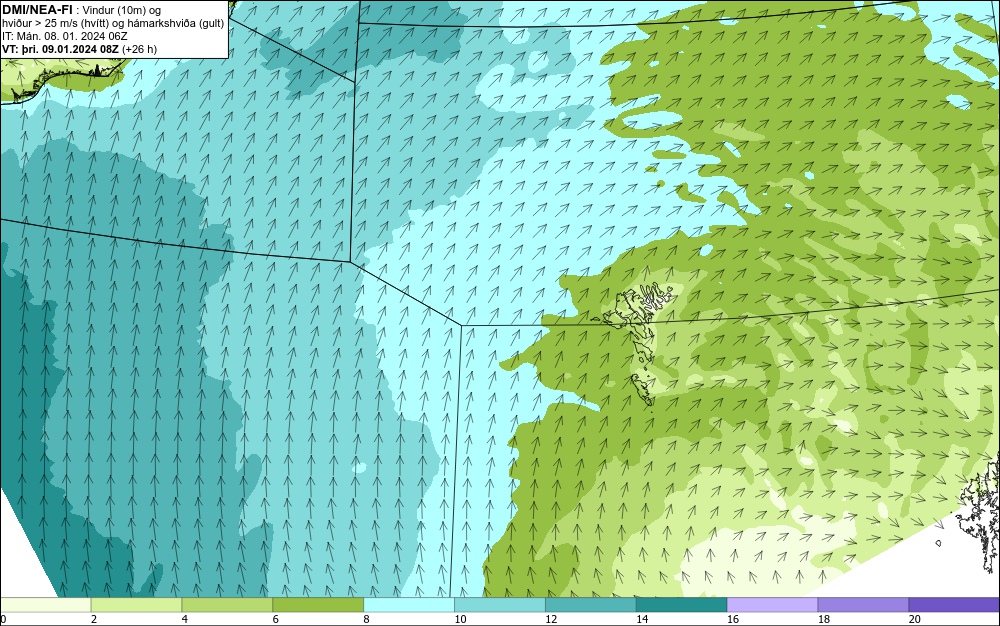1000x626 pixels.
Task: Click the "DMI/NEA-FI" model title text
Action: tap(37, 9)
